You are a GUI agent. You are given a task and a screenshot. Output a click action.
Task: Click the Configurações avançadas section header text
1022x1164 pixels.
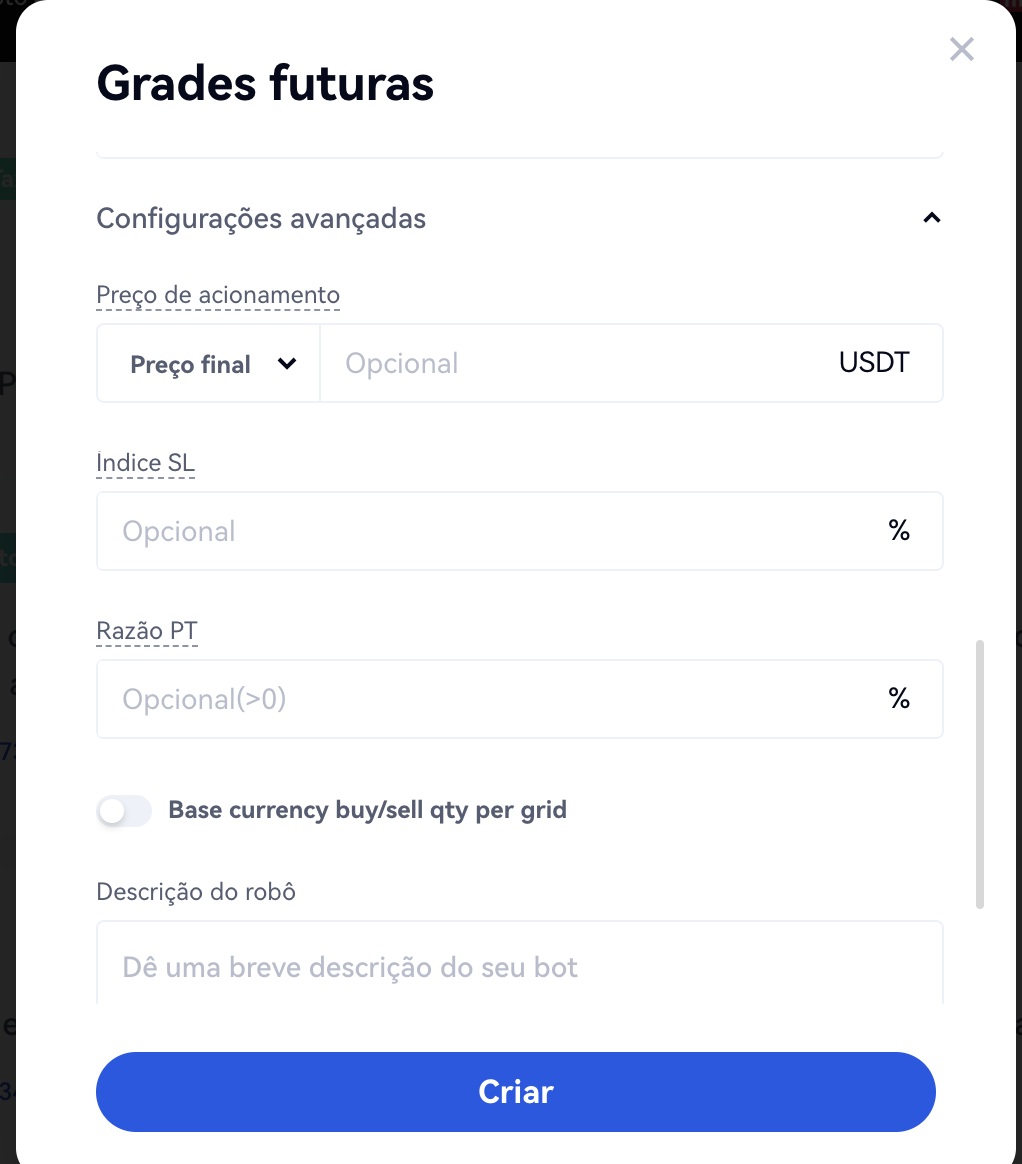pyautogui.click(x=261, y=218)
